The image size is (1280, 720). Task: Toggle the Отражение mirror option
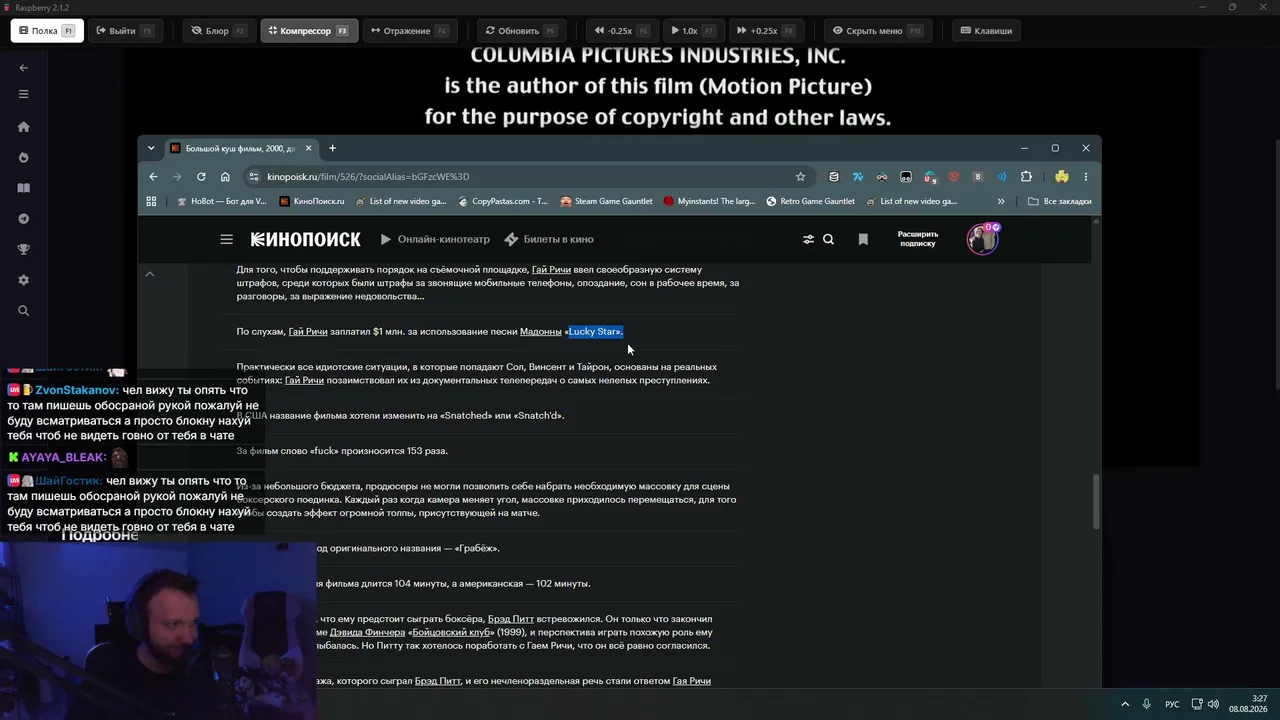point(409,31)
